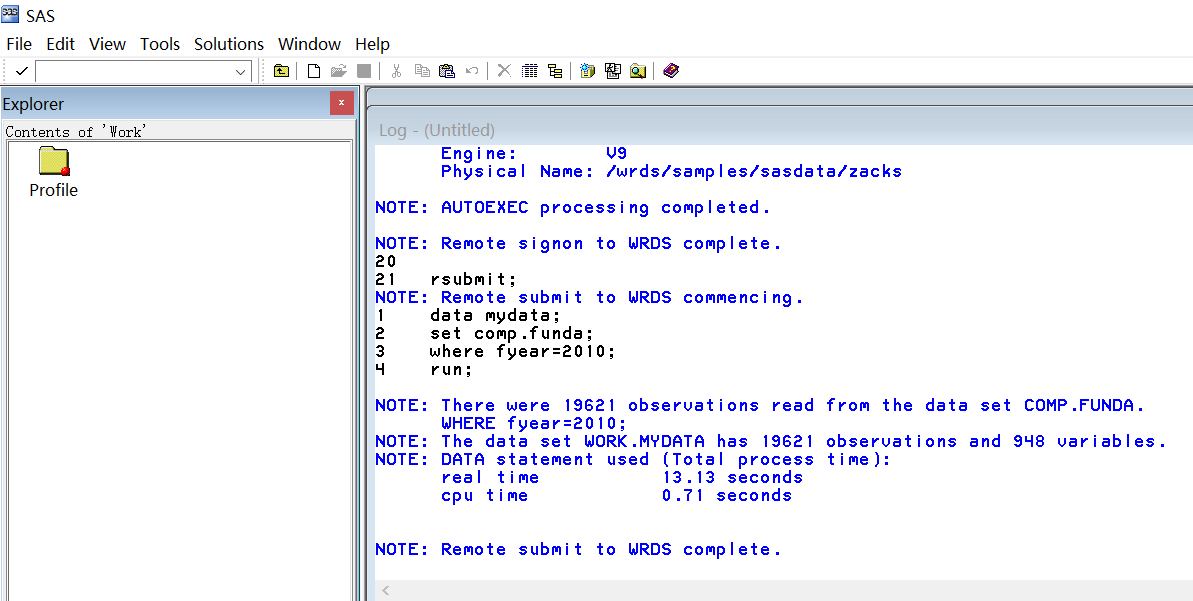Click the 'WHERE fyear=2010;' note line
This screenshot has height=601, width=1193.
[534, 423]
